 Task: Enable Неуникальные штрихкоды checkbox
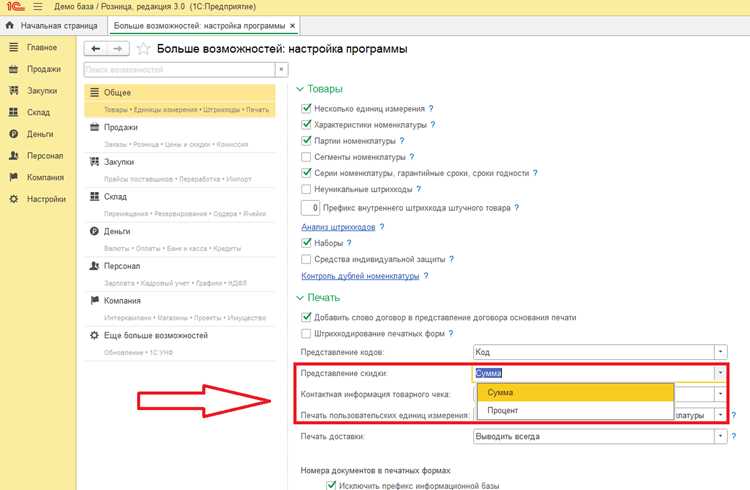(x=306, y=189)
